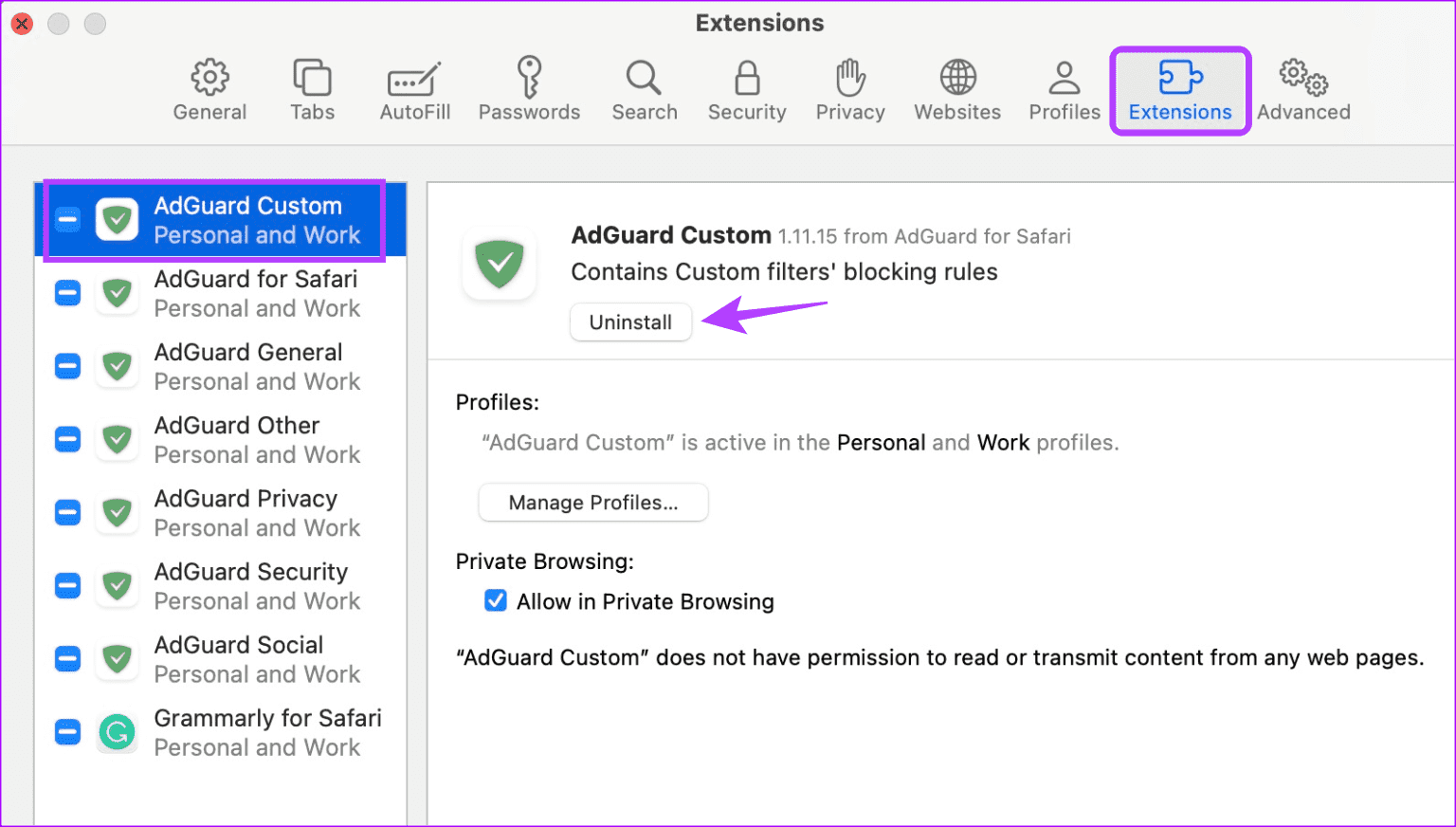Click the Grammarly for Safari icon
The width and height of the screenshot is (1456, 827).
[x=117, y=731]
